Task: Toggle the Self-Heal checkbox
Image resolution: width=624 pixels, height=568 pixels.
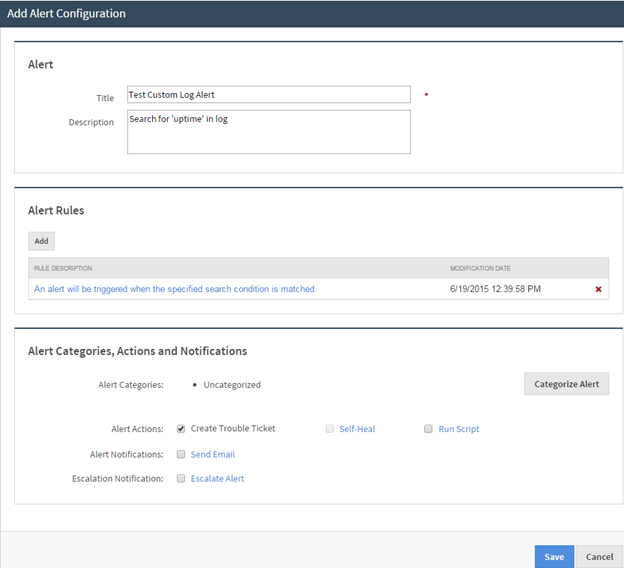Action: (330, 429)
